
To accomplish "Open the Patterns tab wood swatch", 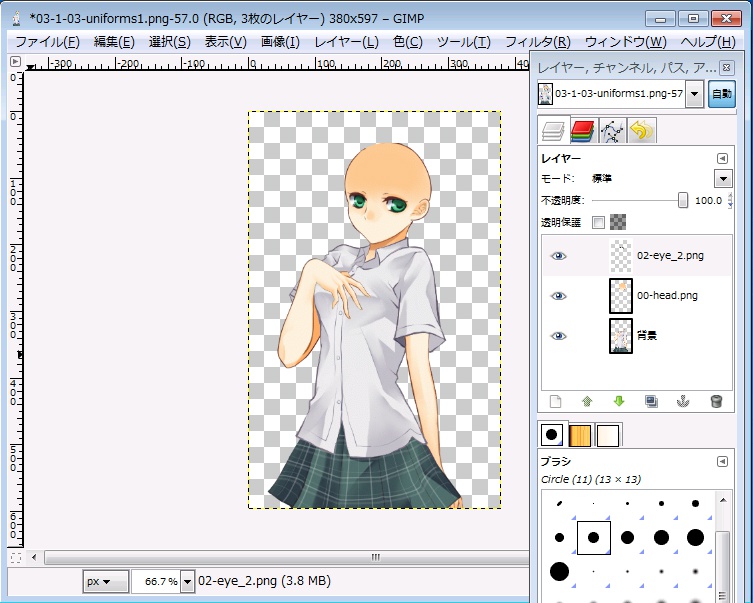I will [x=580, y=435].
